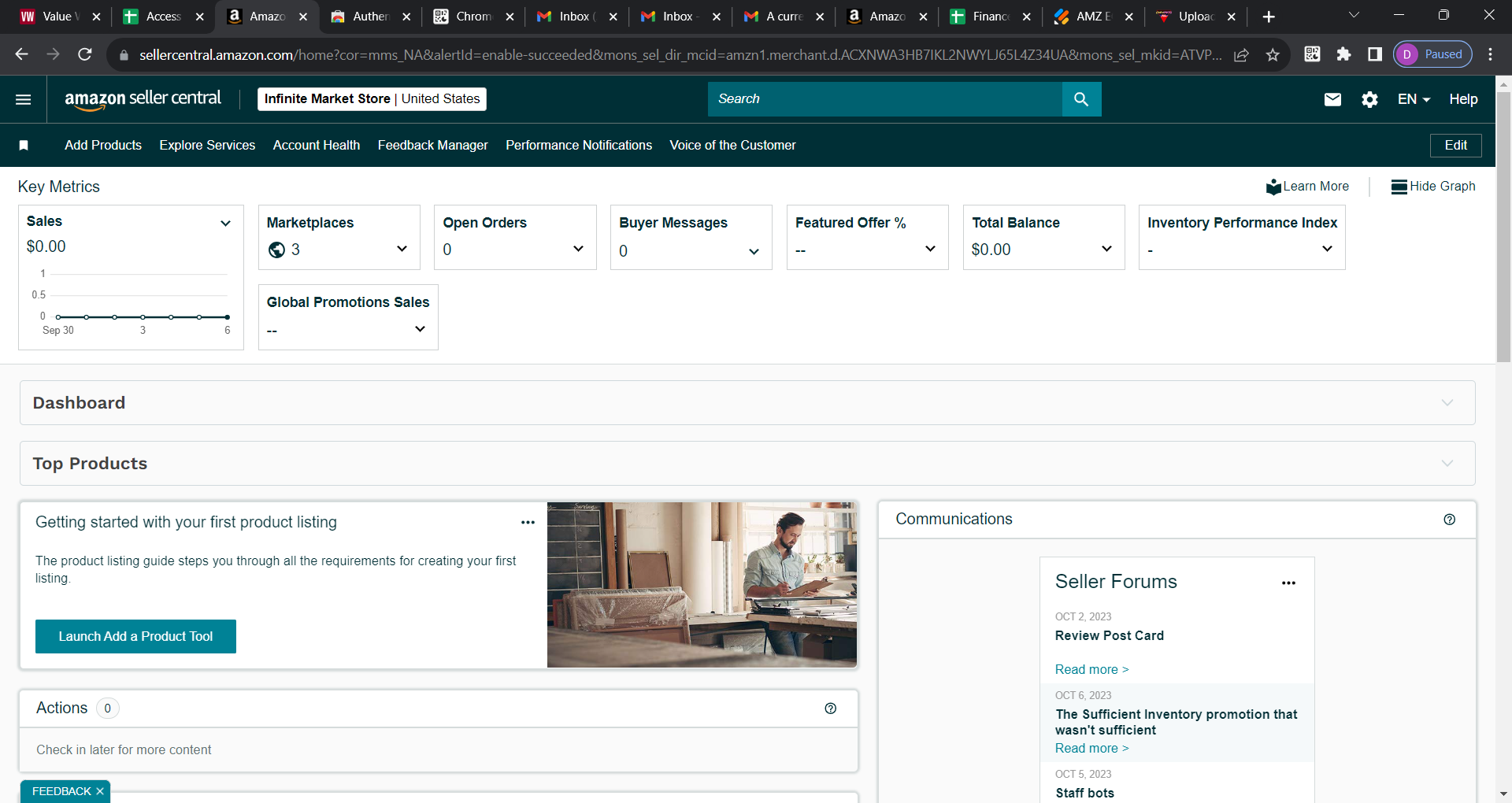This screenshot has height=803, width=1512.
Task: Bookmark this page with star icon
Action: (x=1273, y=54)
